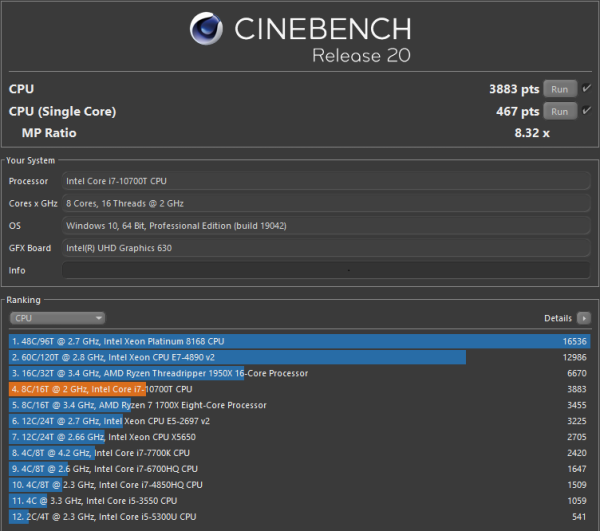600x531 pixels.
Task: Click the 12986 ranking score value
Action: point(574,357)
